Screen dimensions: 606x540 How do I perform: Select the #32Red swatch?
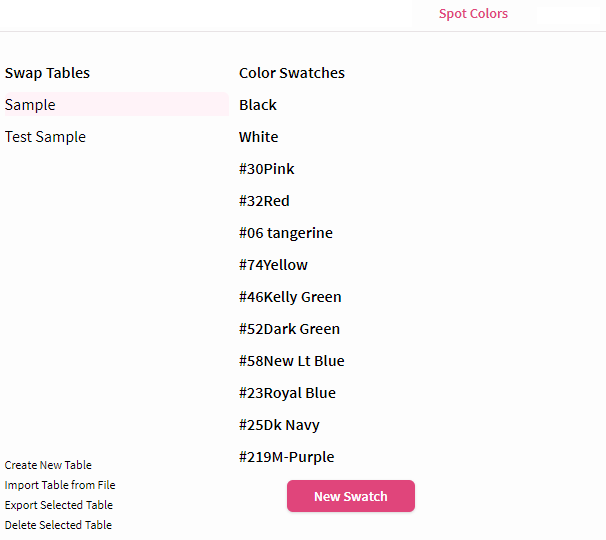pos(264,201)
